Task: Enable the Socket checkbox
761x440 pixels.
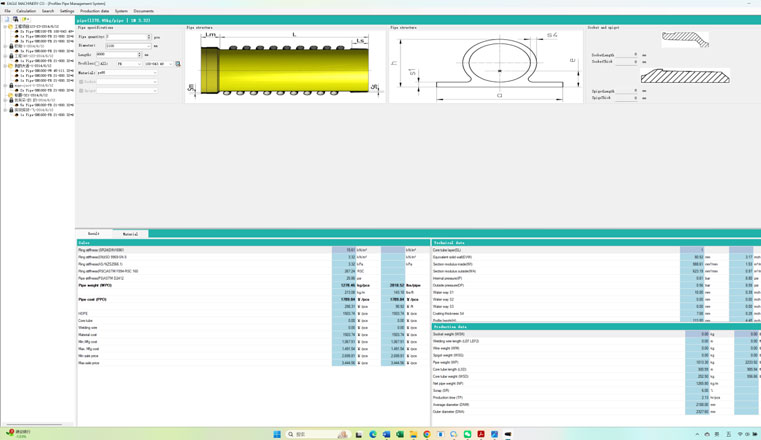Action: [x=81, y=82]
